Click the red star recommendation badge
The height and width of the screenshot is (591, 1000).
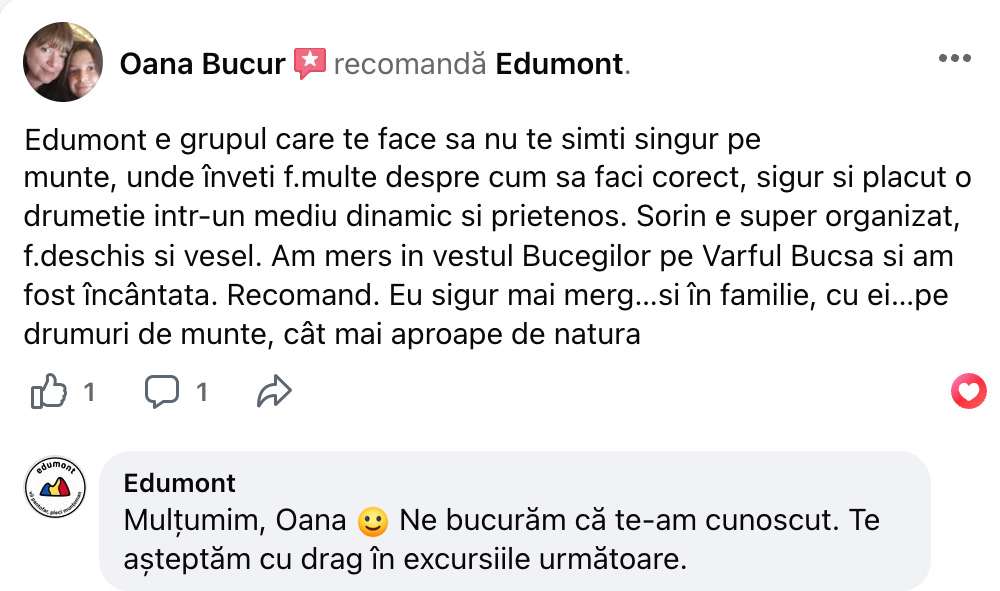(x=310, y=64)
